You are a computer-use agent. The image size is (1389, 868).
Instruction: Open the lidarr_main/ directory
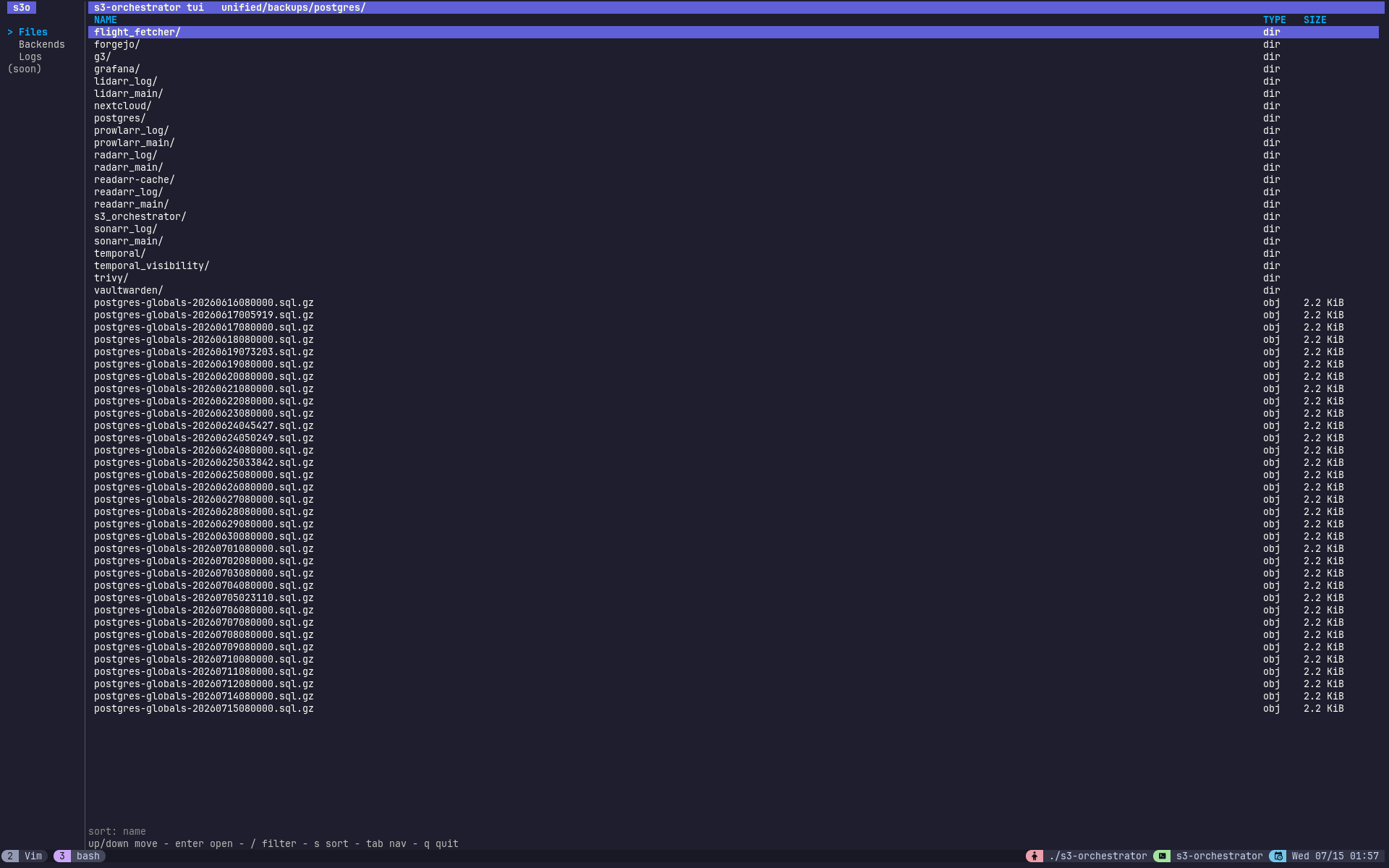[x=733, y=93]
